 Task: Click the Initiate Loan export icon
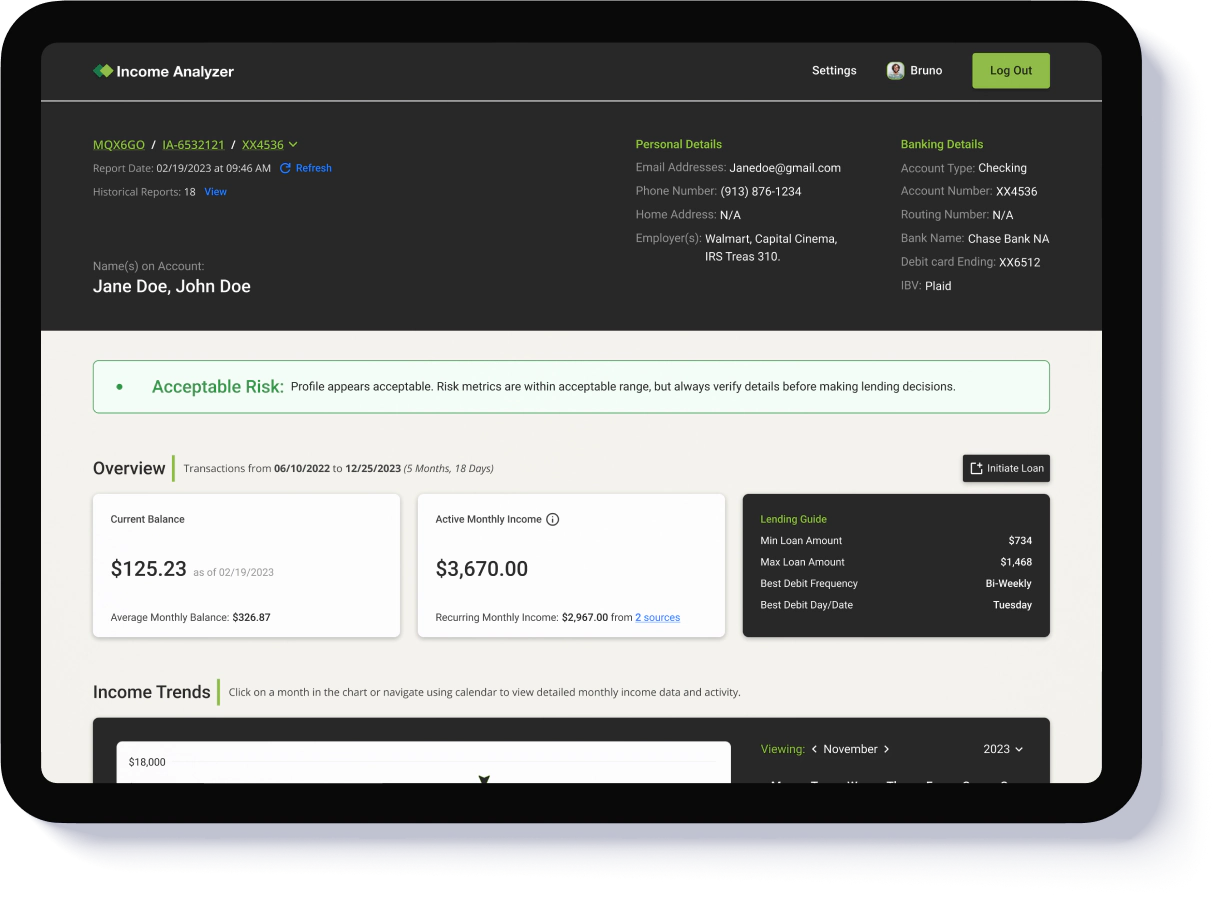click(x=975, y=468)
